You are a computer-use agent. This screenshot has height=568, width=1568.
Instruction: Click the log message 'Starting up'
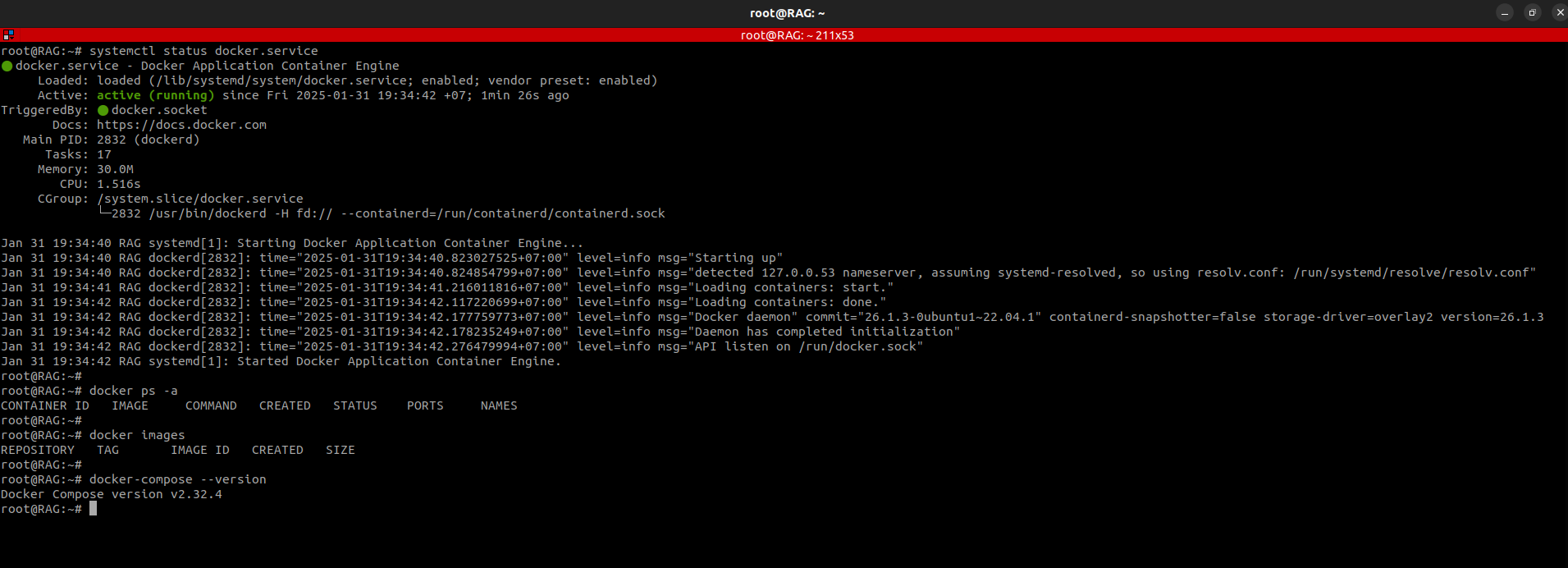(735, 258)
